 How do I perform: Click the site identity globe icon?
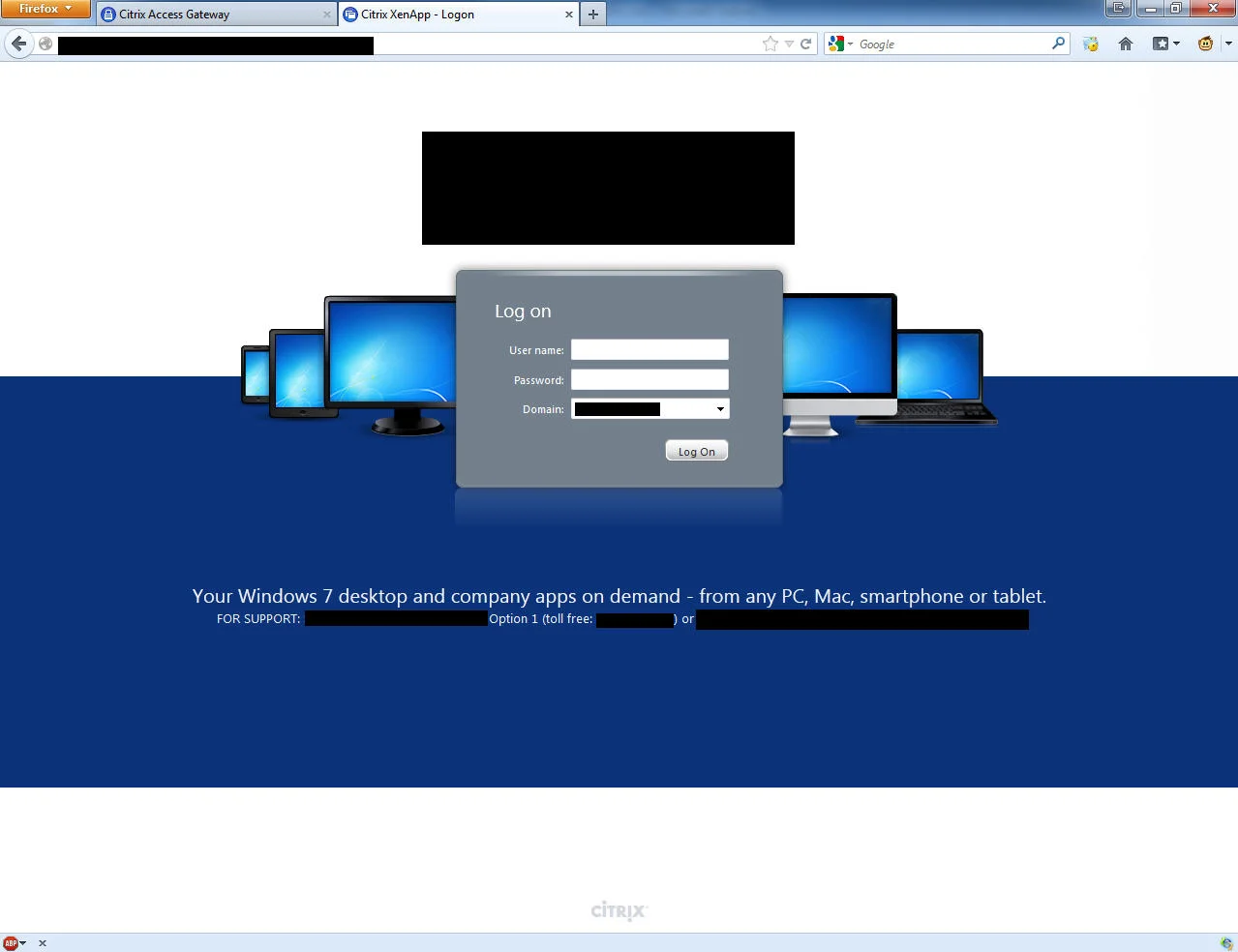pos(45,44)
